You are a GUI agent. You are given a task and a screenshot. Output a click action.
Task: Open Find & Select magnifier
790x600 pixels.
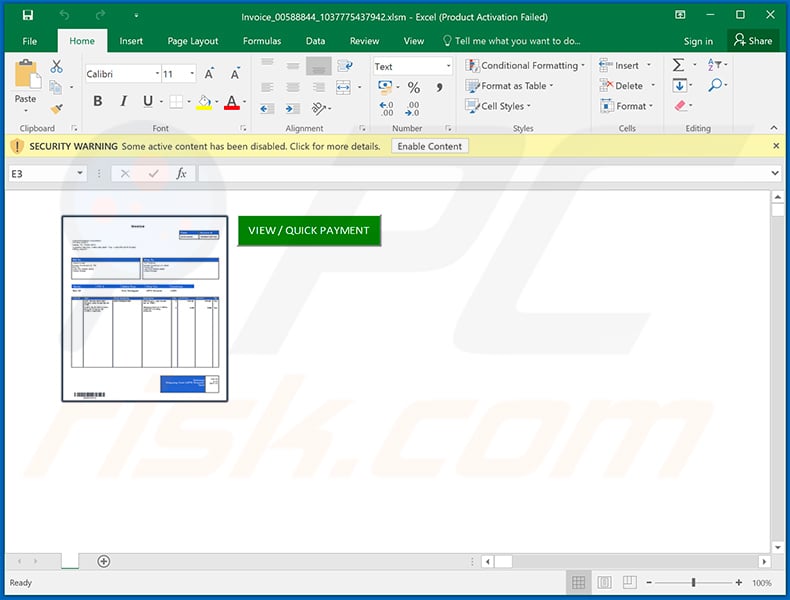[715, 85]
